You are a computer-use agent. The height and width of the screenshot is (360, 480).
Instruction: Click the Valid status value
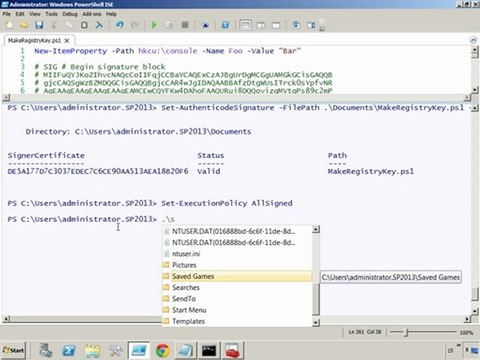click(x=209, y=171)
